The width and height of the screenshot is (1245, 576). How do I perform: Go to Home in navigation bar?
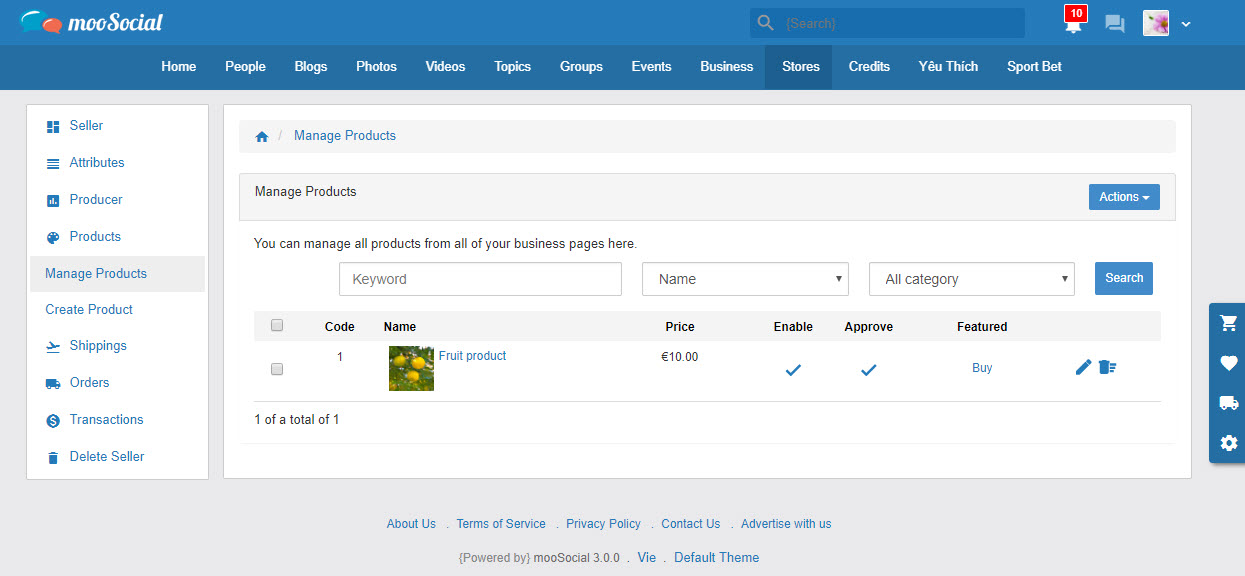[x=179, y=66]
